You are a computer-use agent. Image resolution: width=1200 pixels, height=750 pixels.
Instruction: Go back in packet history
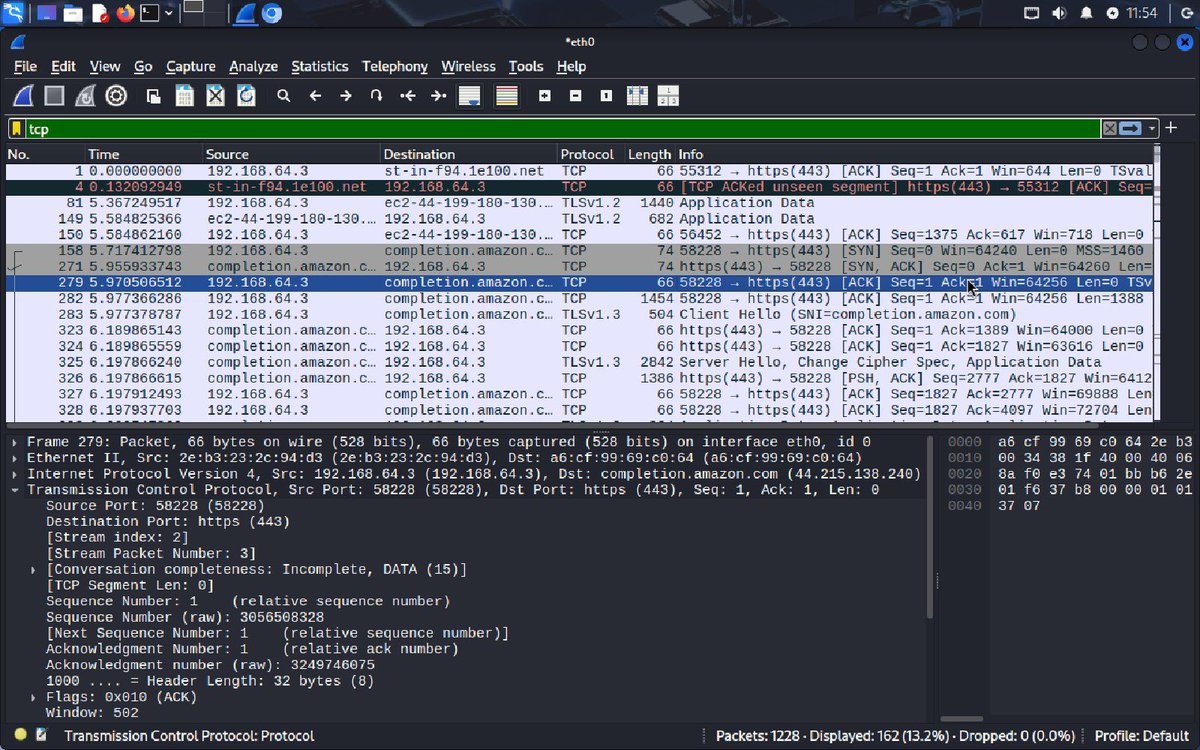pyautogui.click(x=315, y=96)
